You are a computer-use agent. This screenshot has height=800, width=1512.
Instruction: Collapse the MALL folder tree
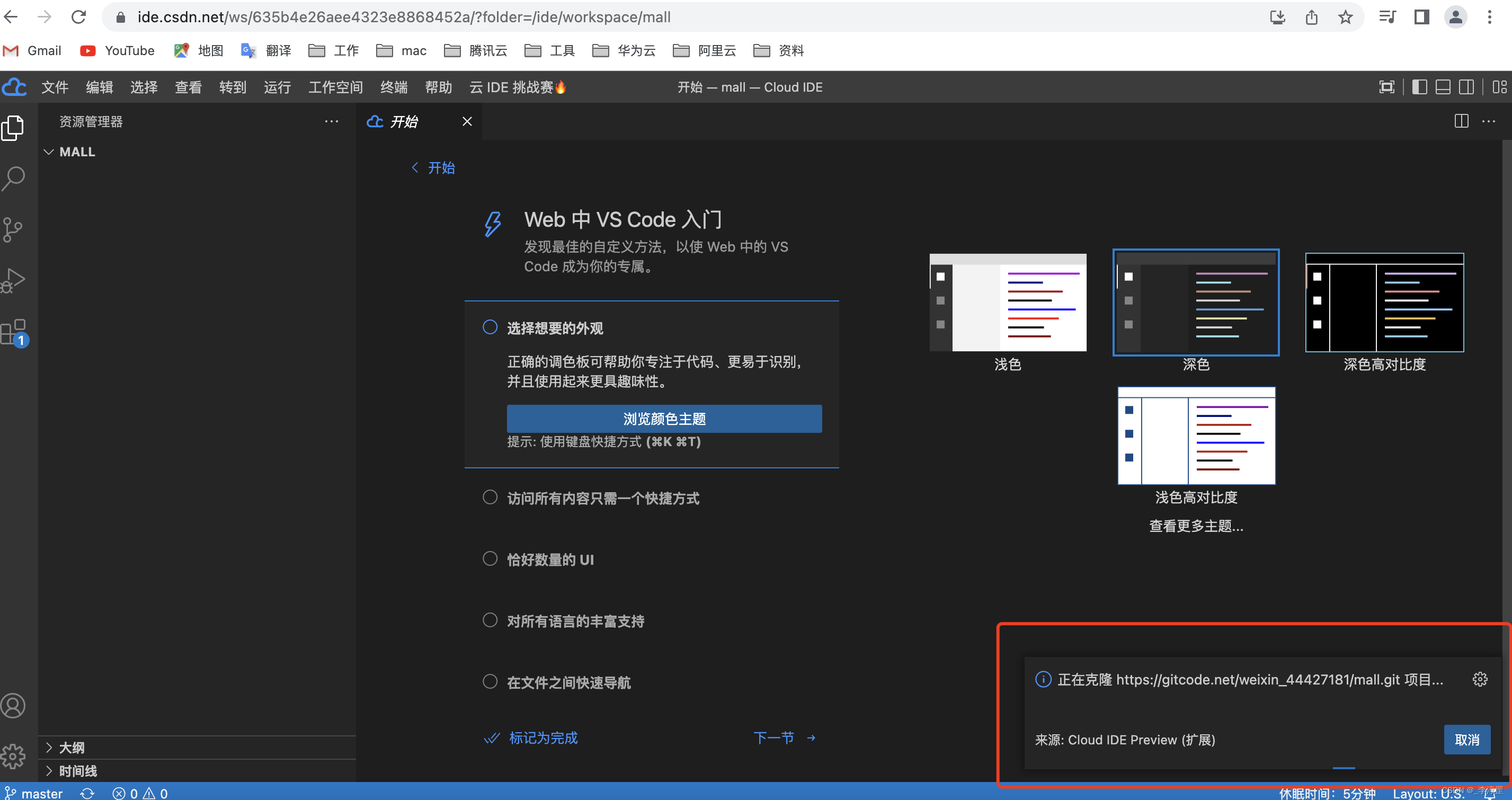pos(49,152)
